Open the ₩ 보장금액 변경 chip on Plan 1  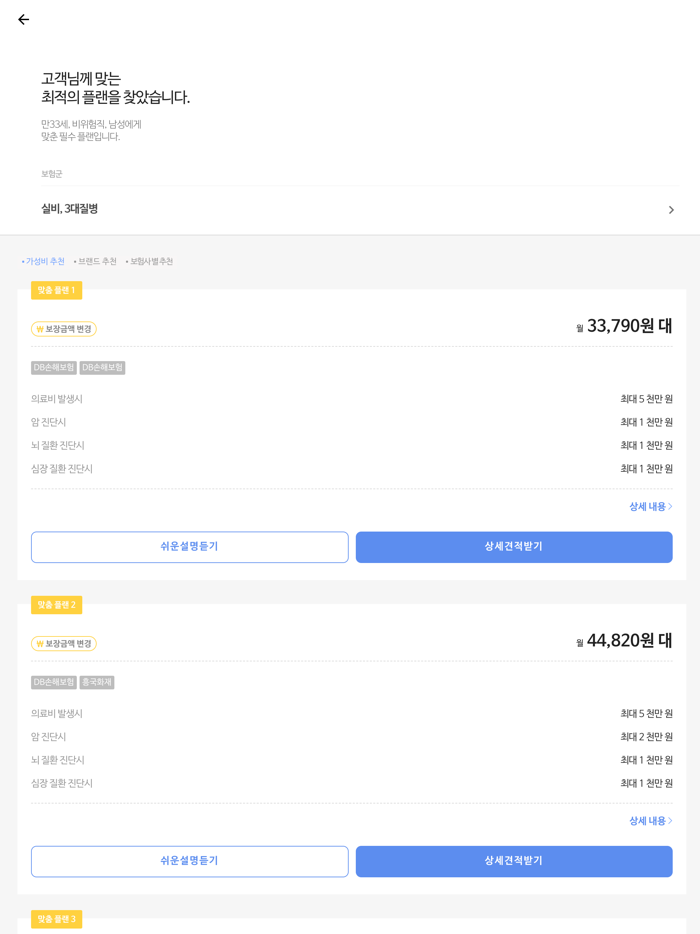click(64, 328)
